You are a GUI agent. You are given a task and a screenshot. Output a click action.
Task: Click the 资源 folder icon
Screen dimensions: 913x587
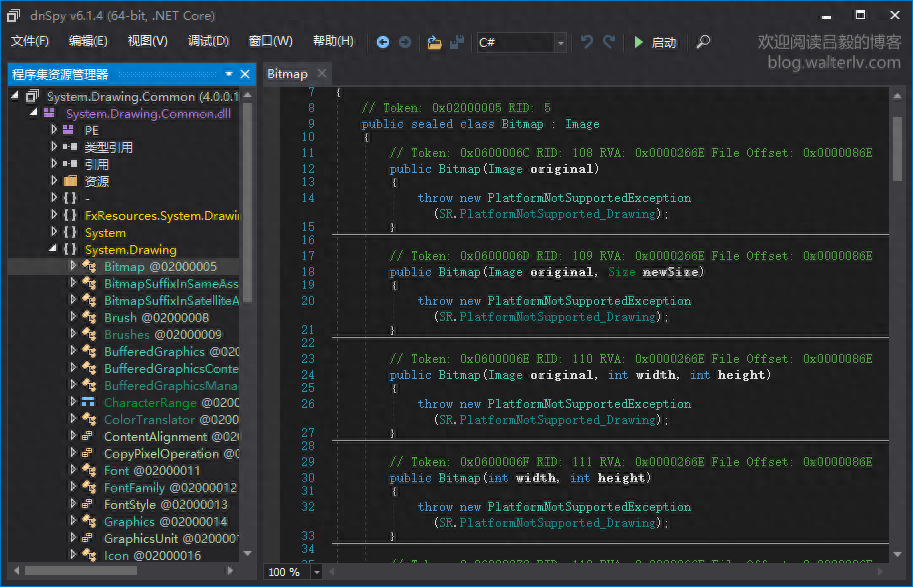(x=70, y=181)
